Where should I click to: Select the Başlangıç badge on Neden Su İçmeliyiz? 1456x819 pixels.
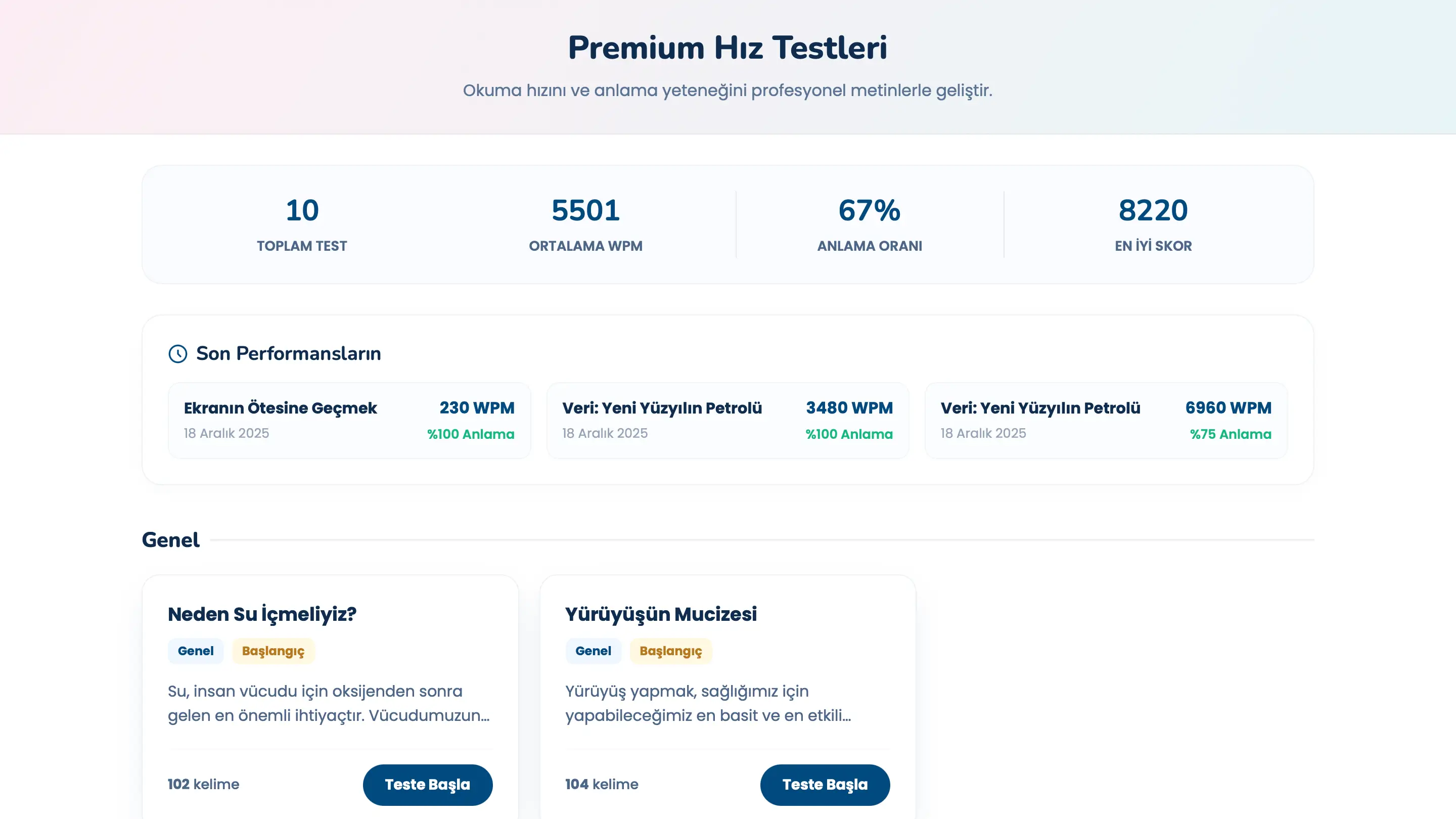pos(273,651)
